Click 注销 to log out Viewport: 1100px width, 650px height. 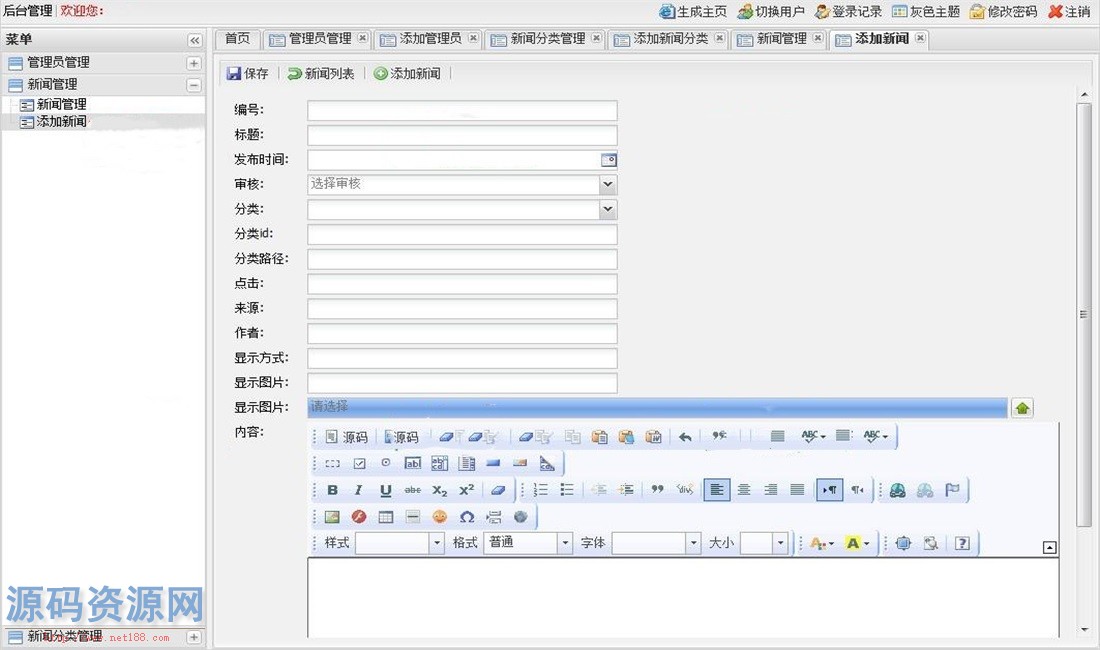1069,12
